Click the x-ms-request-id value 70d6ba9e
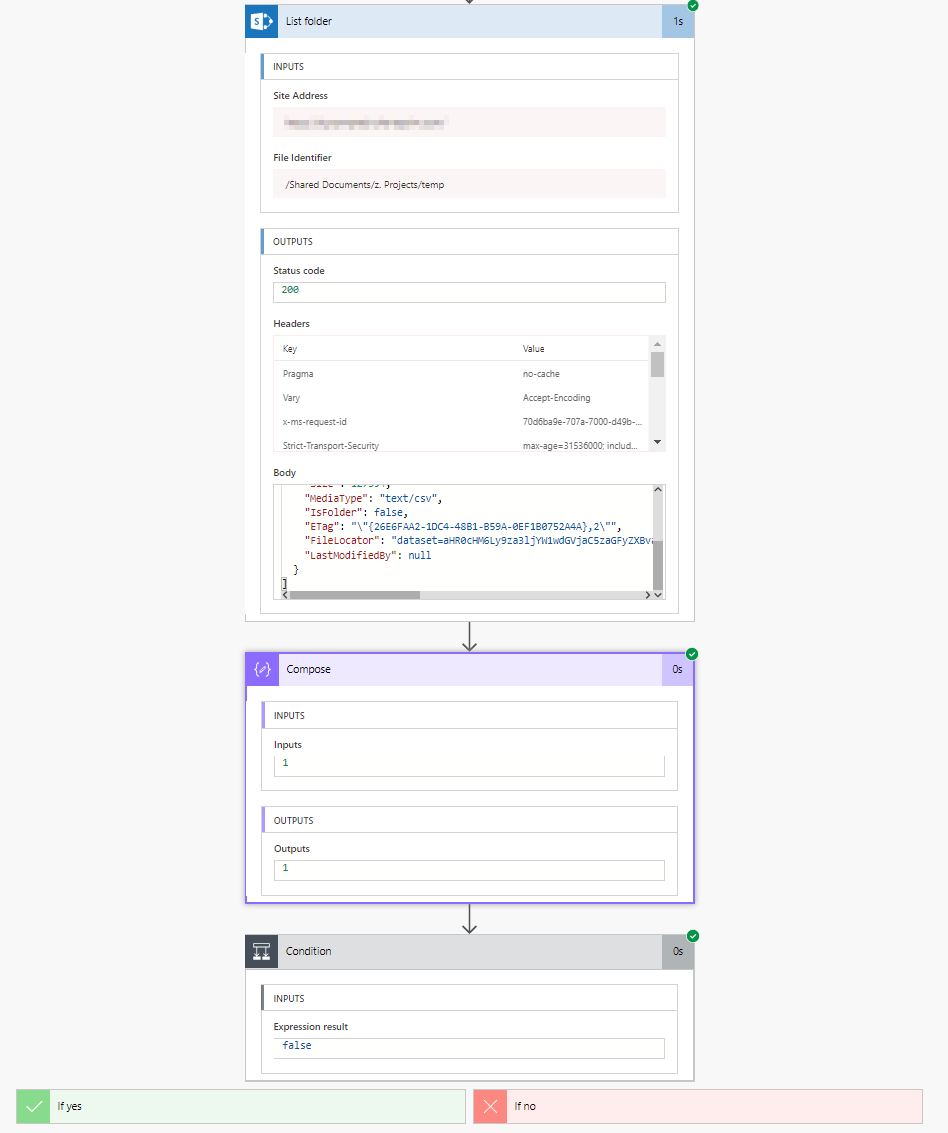This screenshot has width=948, height=1133. tap(582, 421)
